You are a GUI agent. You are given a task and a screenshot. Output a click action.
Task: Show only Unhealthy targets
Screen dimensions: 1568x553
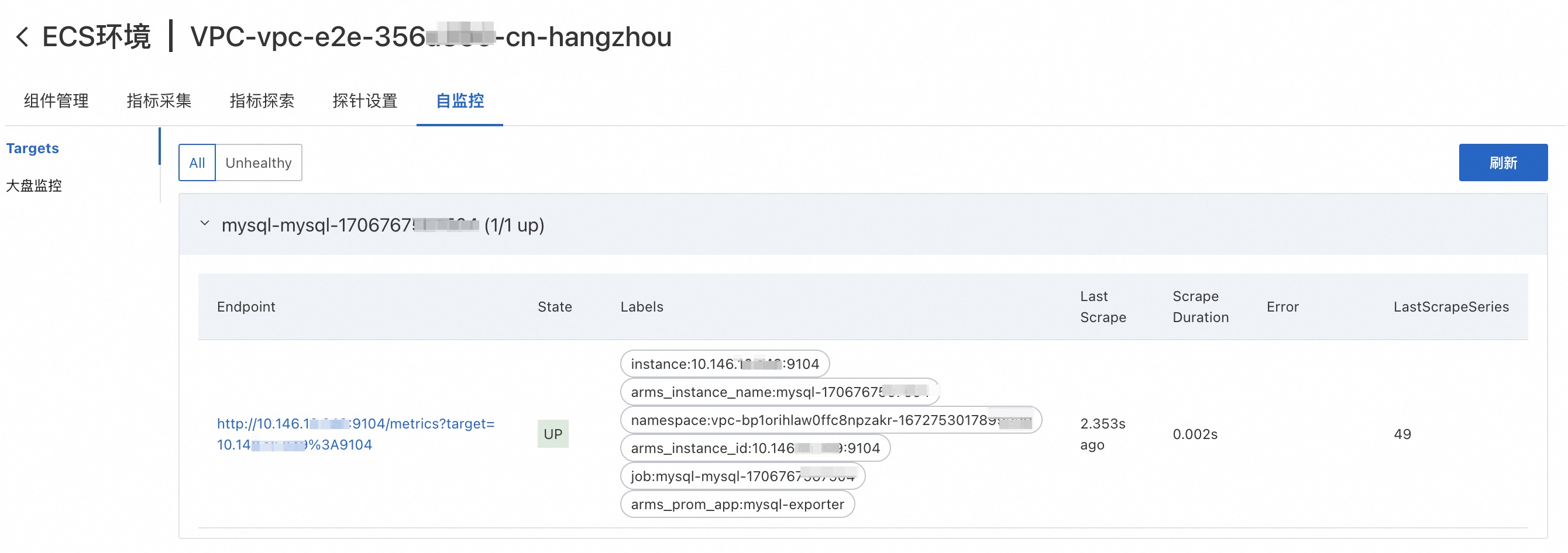258,163
